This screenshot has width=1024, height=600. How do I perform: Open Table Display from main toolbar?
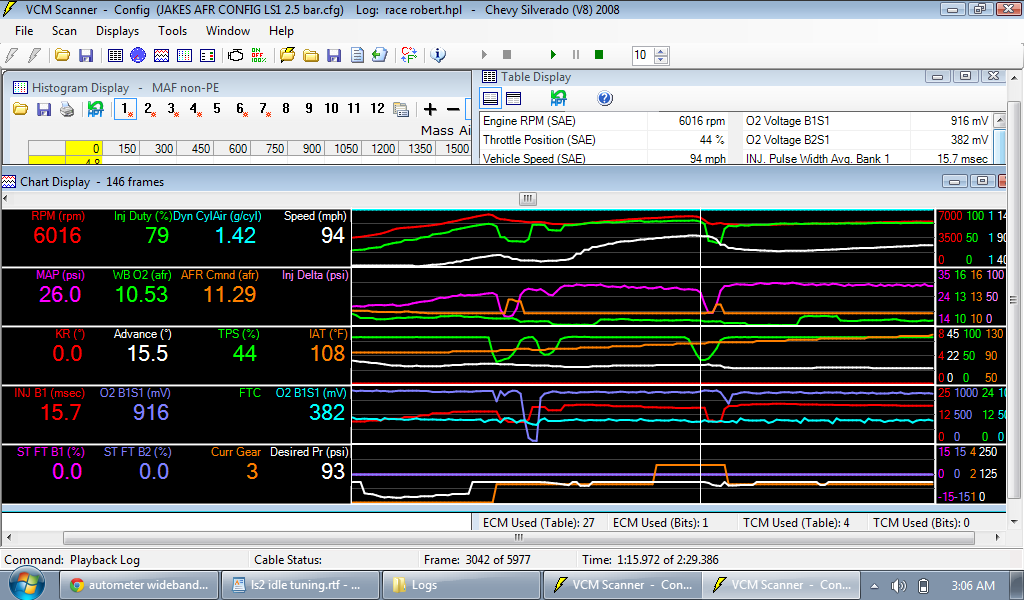[115, 55]
